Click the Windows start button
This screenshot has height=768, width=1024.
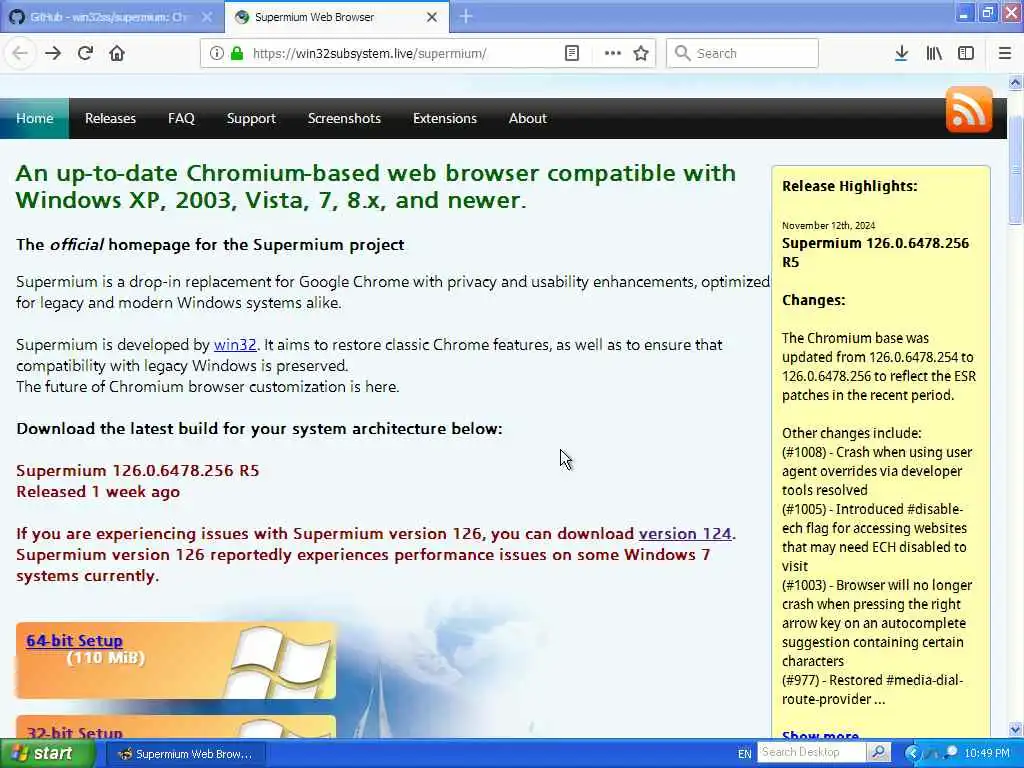(x=47, y=753)
